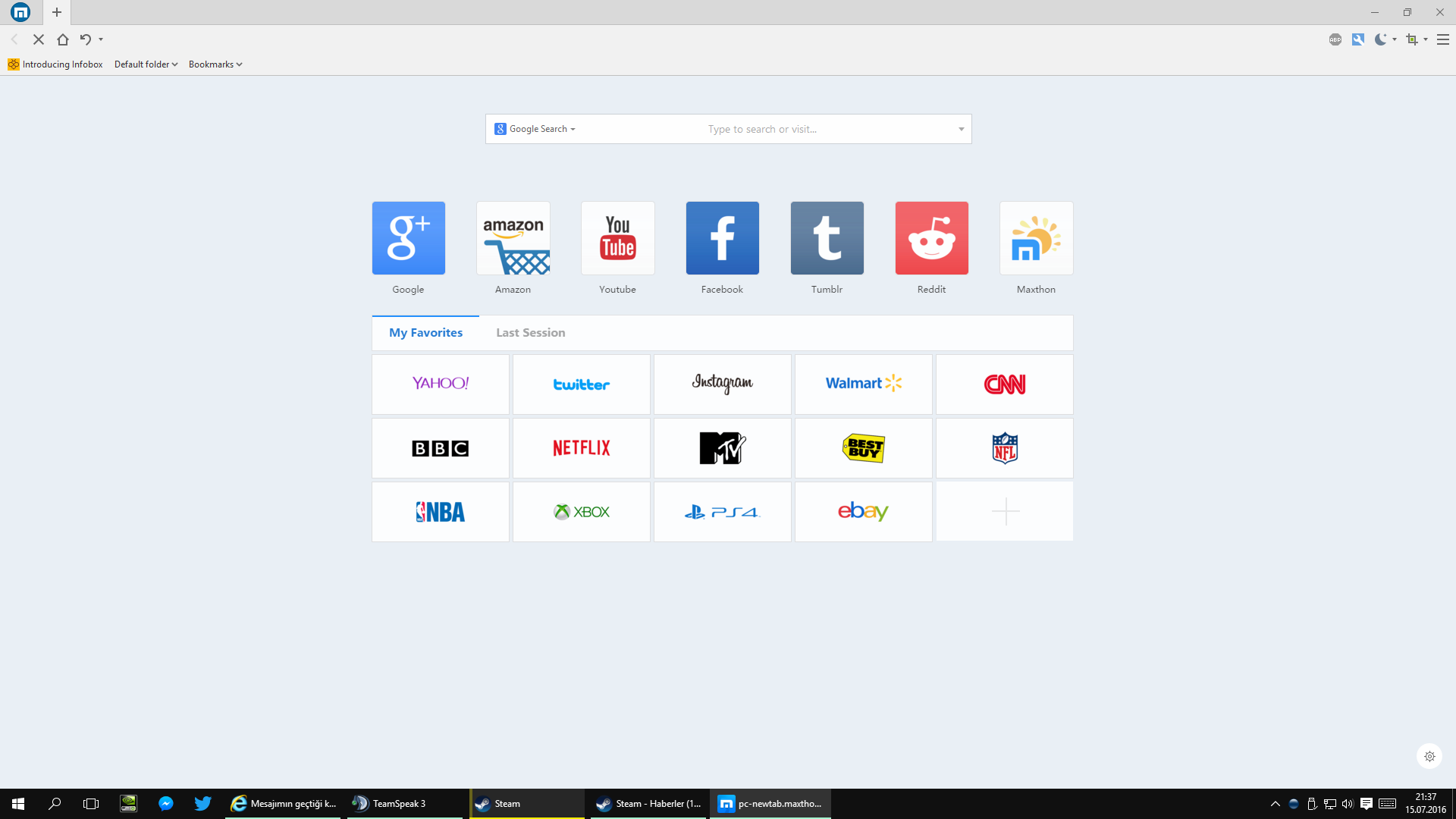
Task: Expand night mode options arrow
Action: click(x=1395, y=39)
